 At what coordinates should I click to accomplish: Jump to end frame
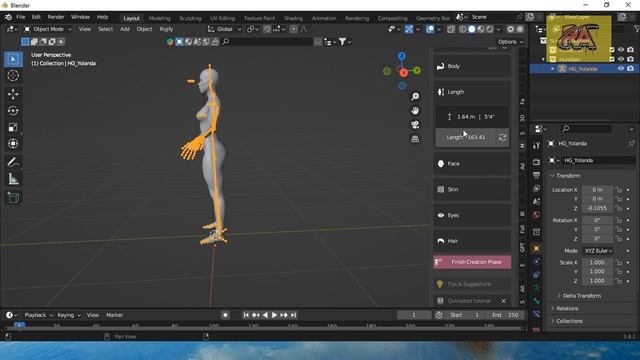(x=293, y=315)
